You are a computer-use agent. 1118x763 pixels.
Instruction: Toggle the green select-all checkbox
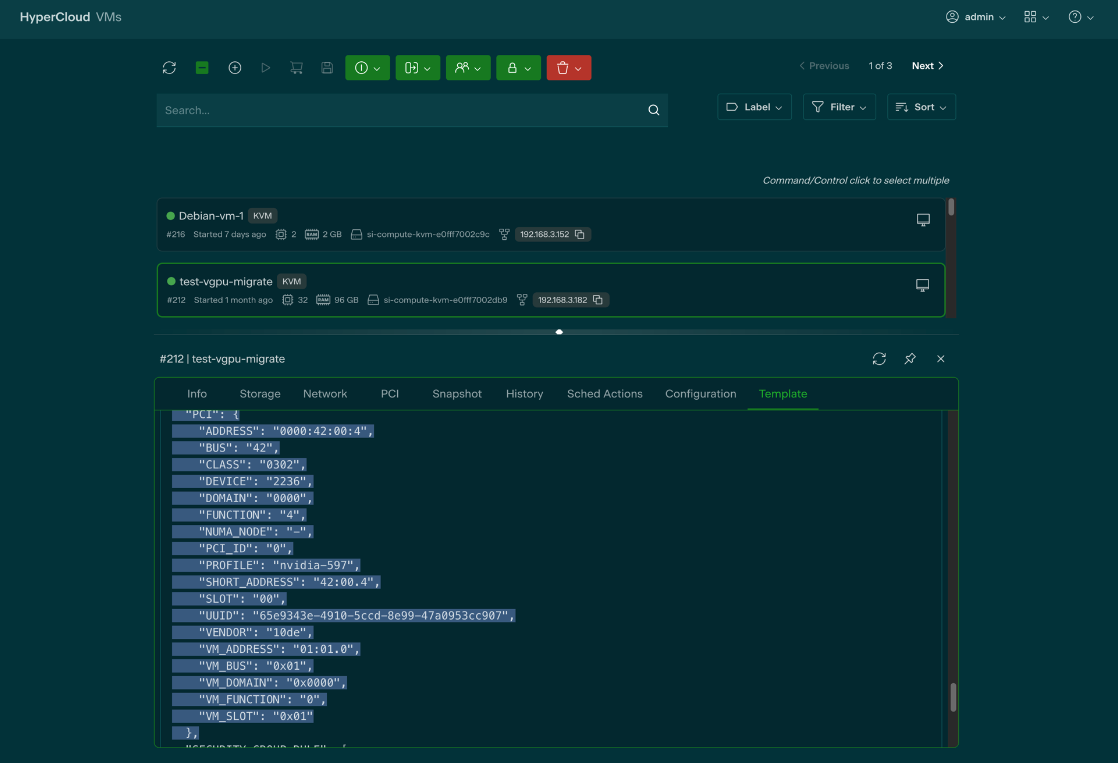[x=202, y=67]
